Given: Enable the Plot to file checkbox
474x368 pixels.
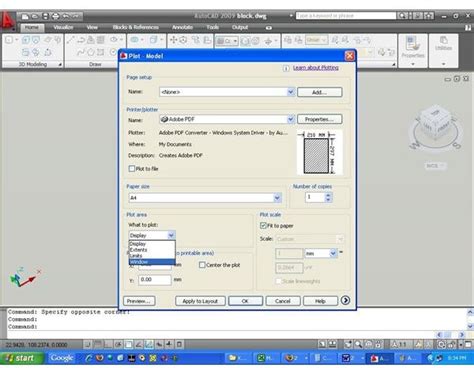Looking at the screenshot, I should pyautogui.click(x=132, y=169).
